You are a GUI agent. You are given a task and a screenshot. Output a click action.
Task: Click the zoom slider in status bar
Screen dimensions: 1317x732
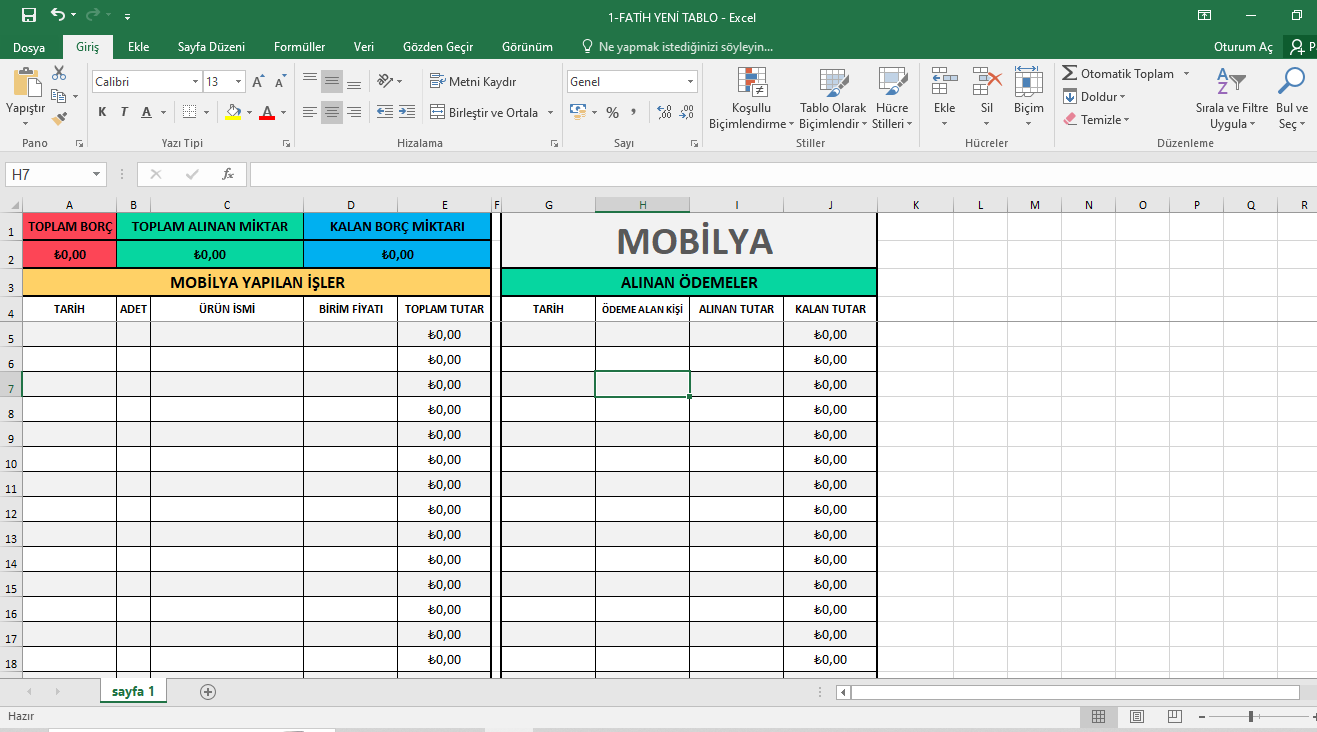[1251, 716]
